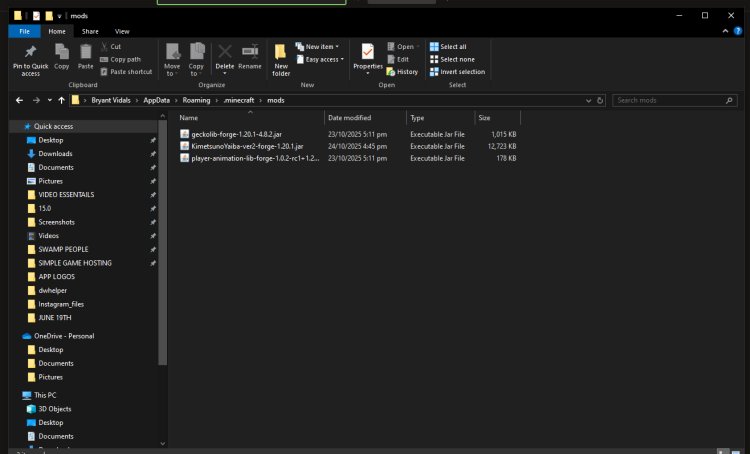Open the Move to dropdown
750x454 pixels.
173,60
